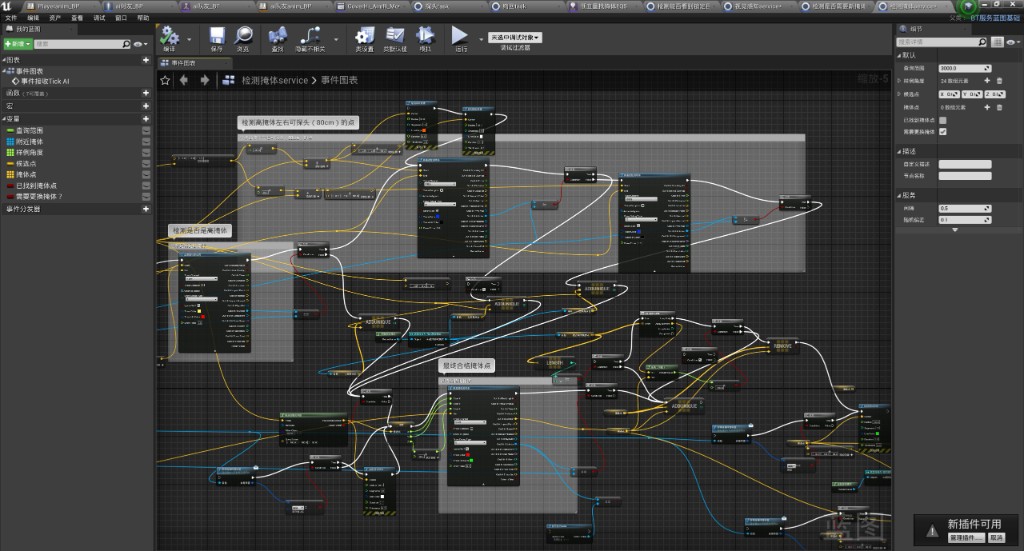Screen dimensions: 1024x551
Task: Toggle visibility eye for 样例角度 variable
Action: coord(146,153)
